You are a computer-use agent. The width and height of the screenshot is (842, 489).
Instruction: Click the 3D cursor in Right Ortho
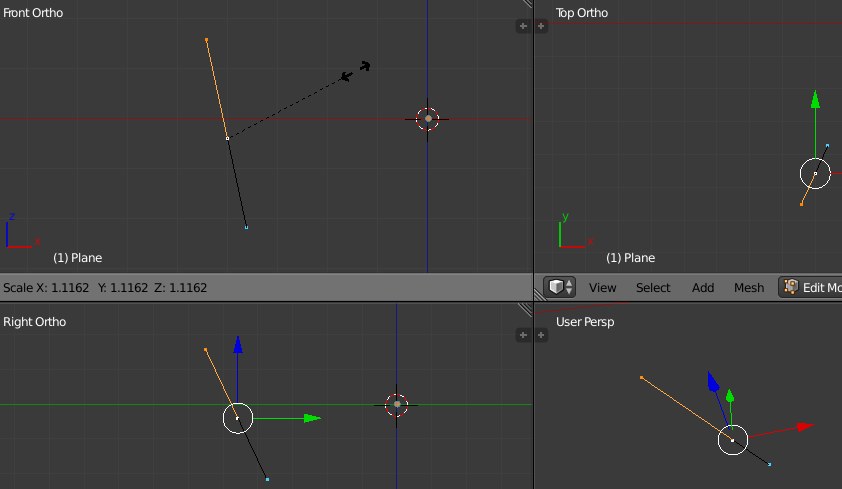click(x=397, y=405)
